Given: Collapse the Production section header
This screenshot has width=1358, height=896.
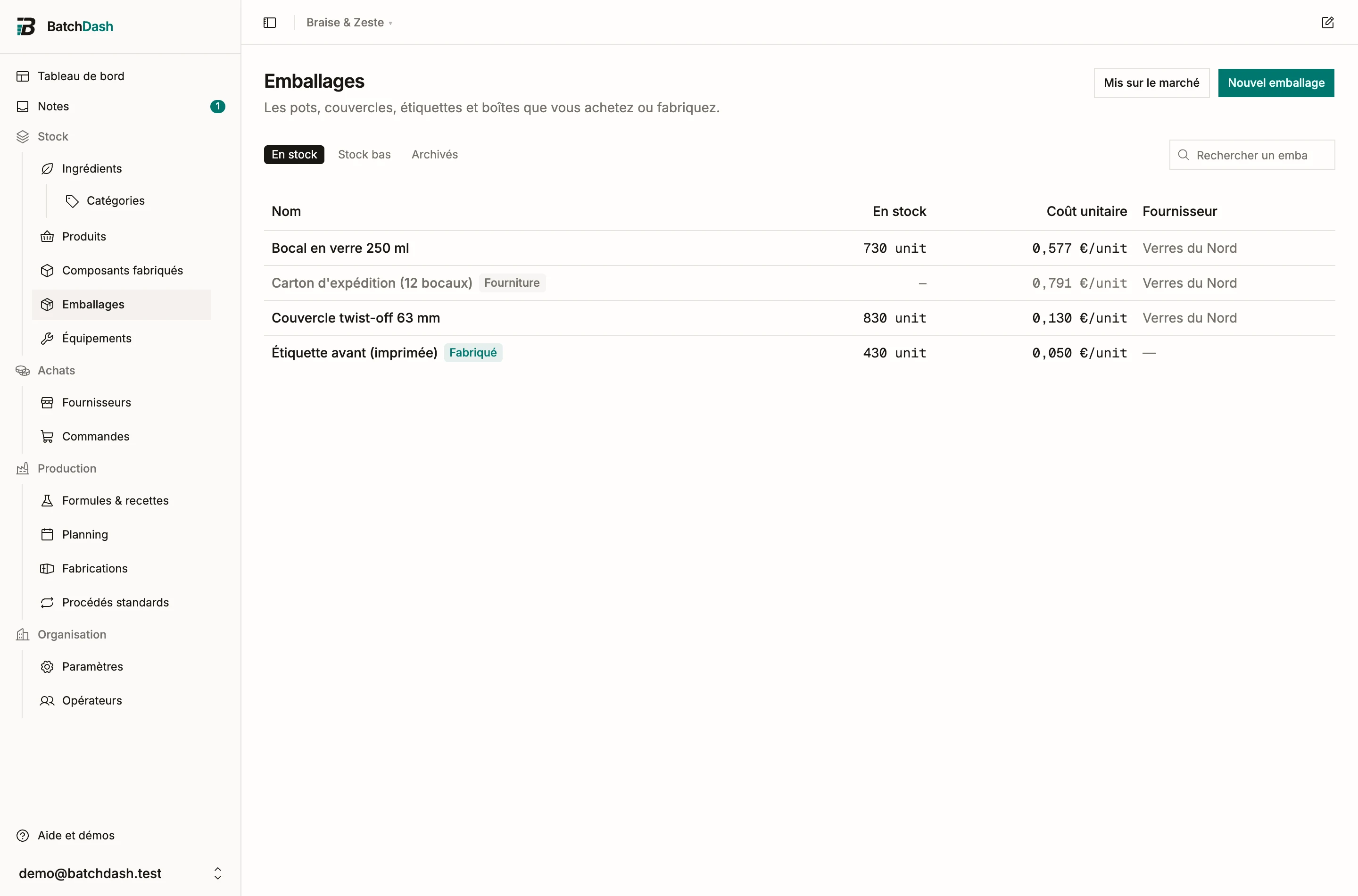Looking at the screenshot, I should pos(67,469).
